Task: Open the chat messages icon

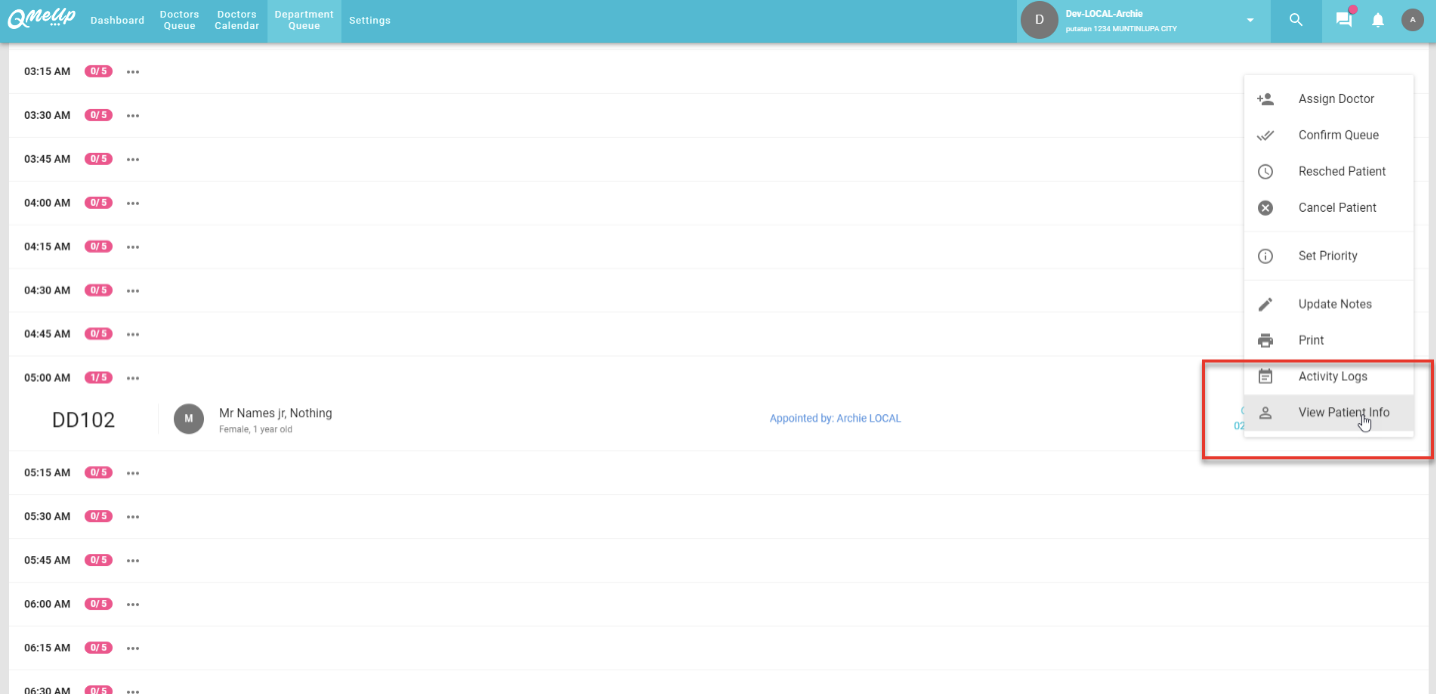Action: pos(1343,20)
